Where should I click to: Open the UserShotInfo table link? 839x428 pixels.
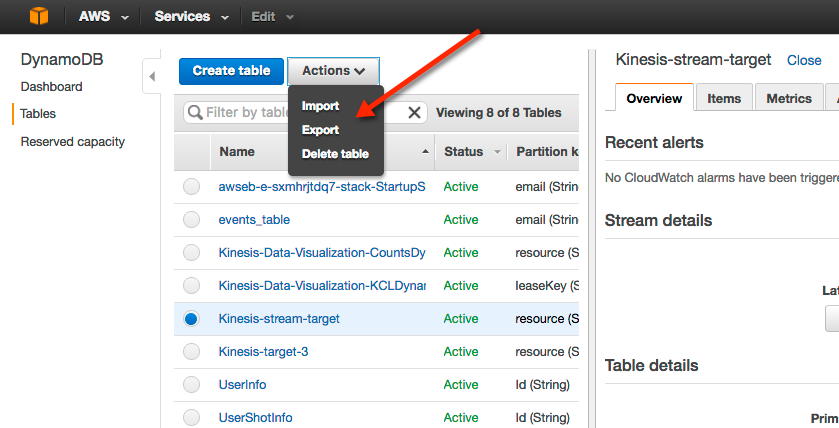(x=255, y=417)
